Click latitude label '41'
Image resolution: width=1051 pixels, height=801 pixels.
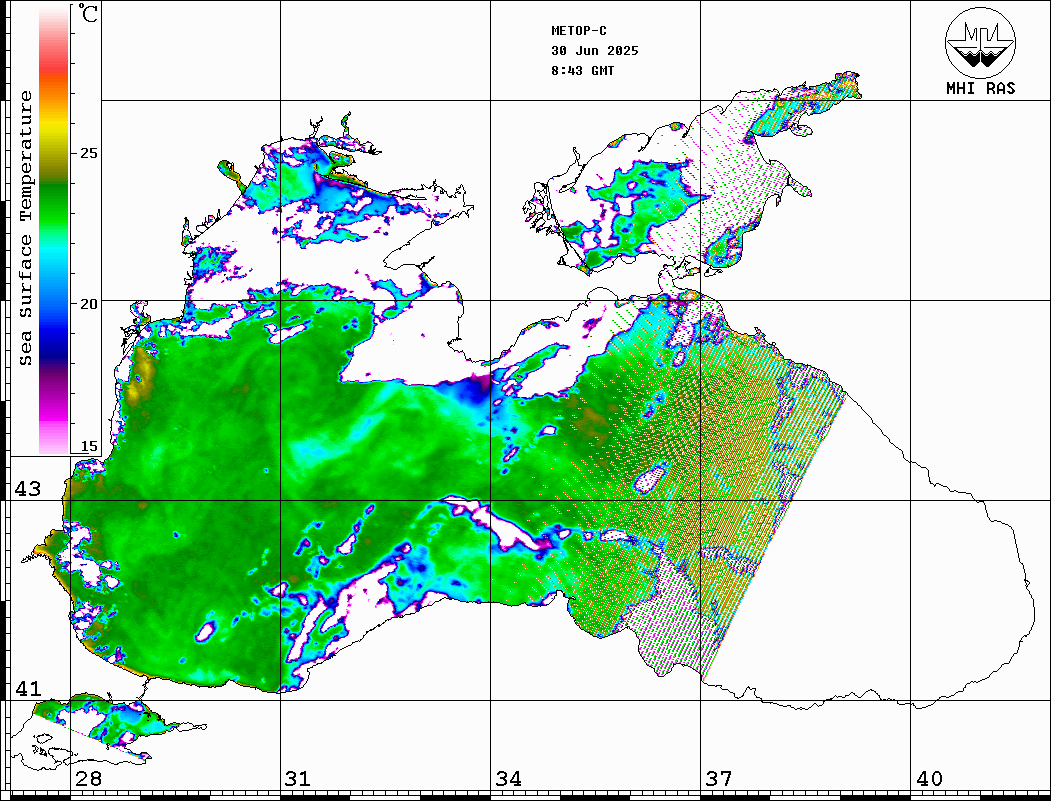pyautogui.click(x=28, y=688)
